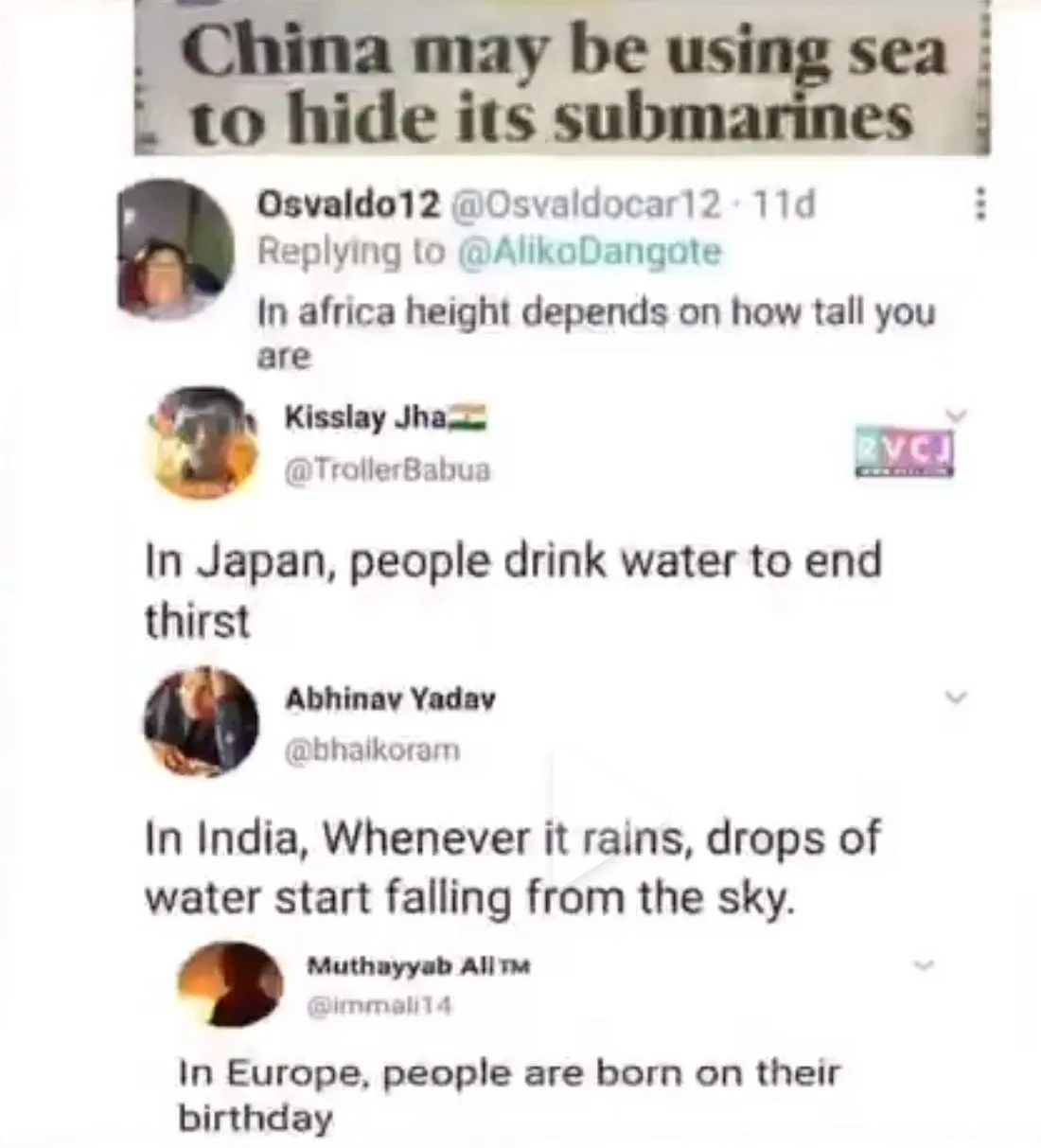Image resolution: width=1041 pixels, height=1148 pixels.
Task: Click the @TrollerBabua handle
Action: [x=387, y=469]
